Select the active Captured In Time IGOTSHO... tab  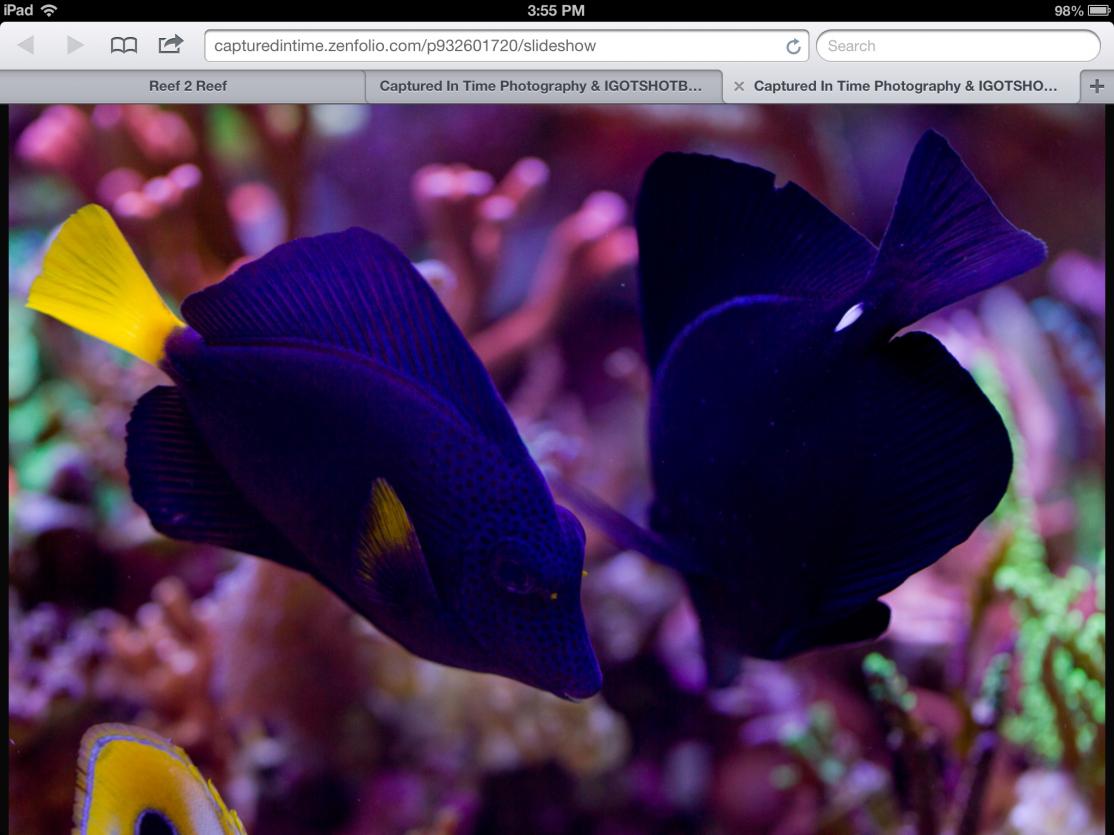(x=902, y=86)
